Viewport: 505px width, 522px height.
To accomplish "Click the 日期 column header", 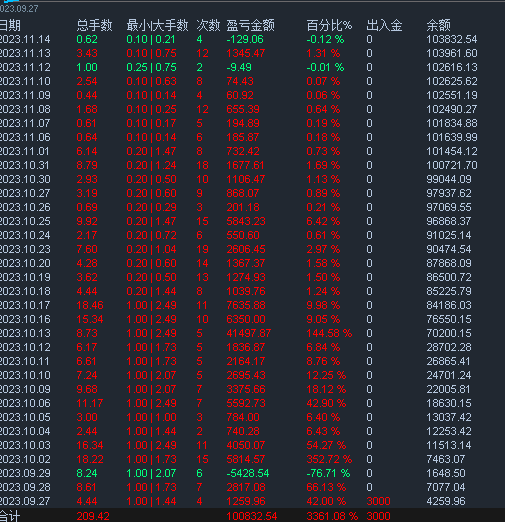I will (10, 25).
